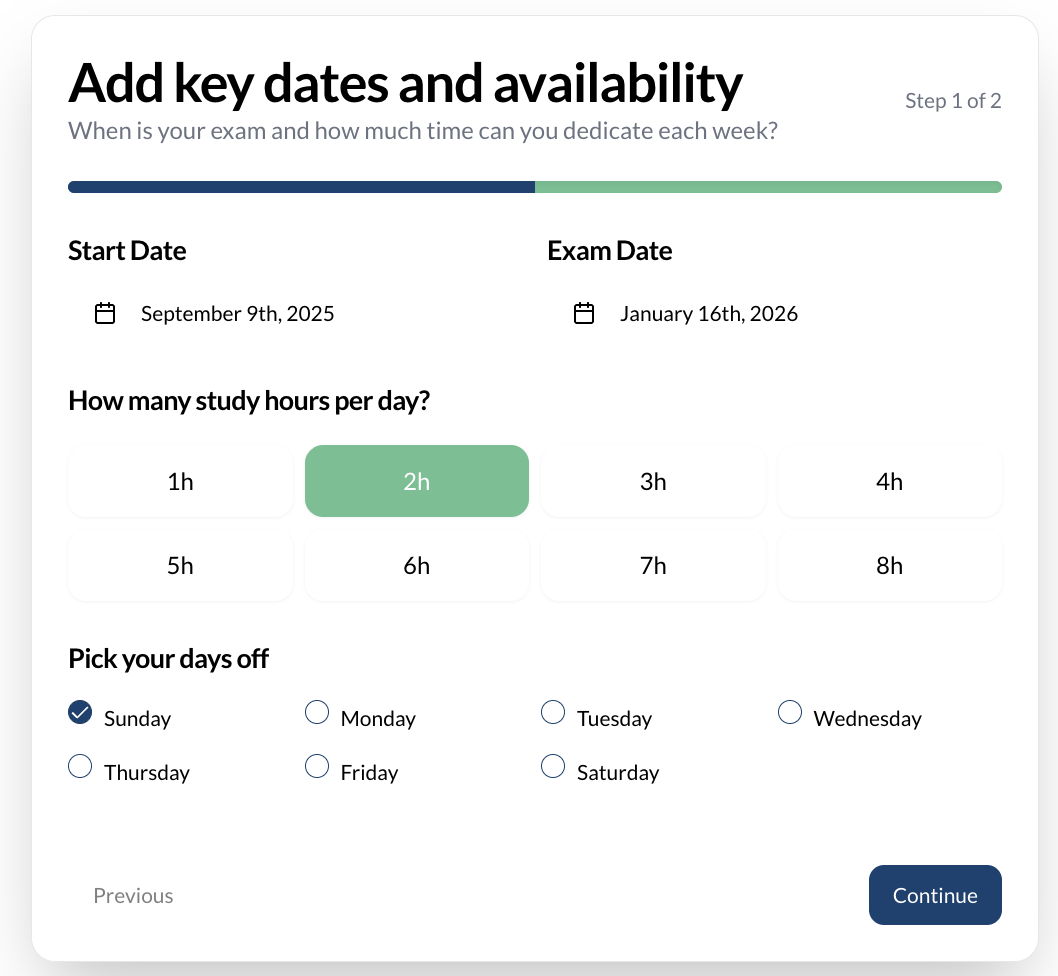Screen dimensions: 1058x976
Task: Choose the 2h study option
Action: (x=416, y=482)
